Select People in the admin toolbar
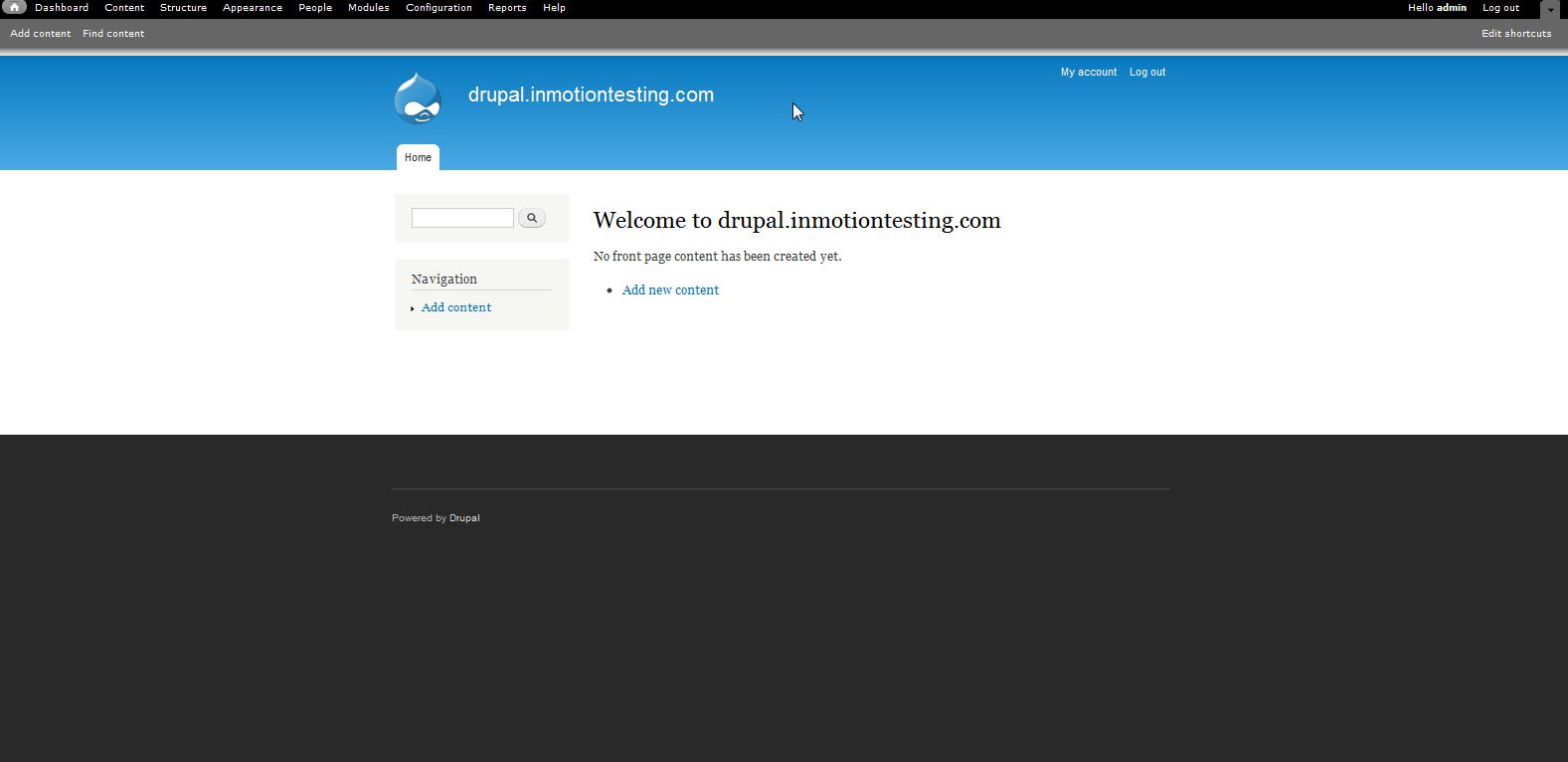 tap(315, 8)
